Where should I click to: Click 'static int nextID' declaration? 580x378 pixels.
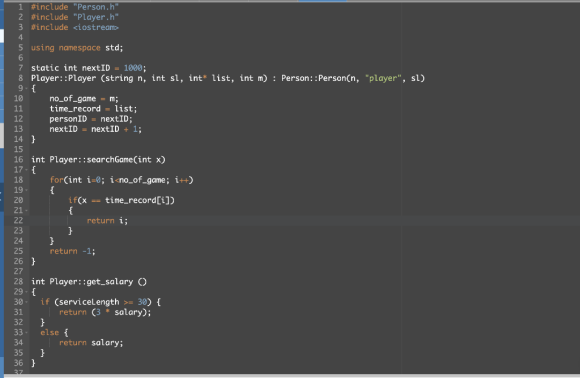pos(71,68)
